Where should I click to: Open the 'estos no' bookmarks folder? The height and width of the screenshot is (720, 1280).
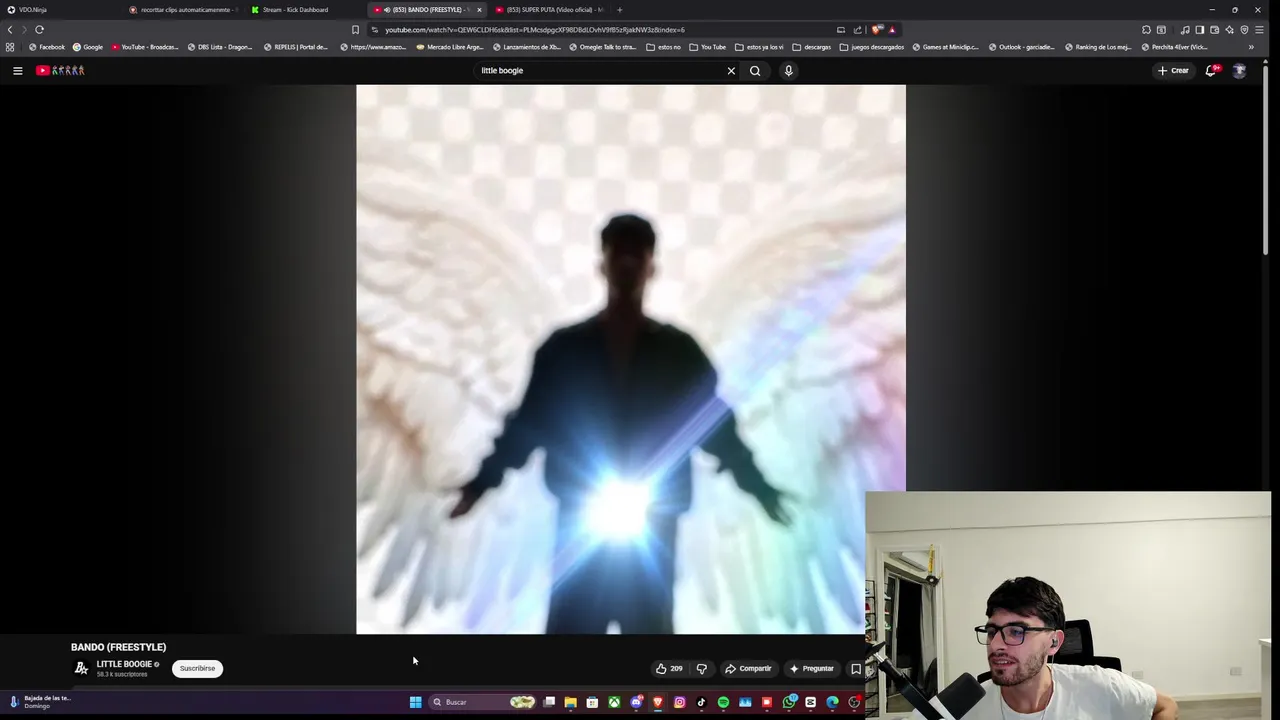tap(664, 47)
